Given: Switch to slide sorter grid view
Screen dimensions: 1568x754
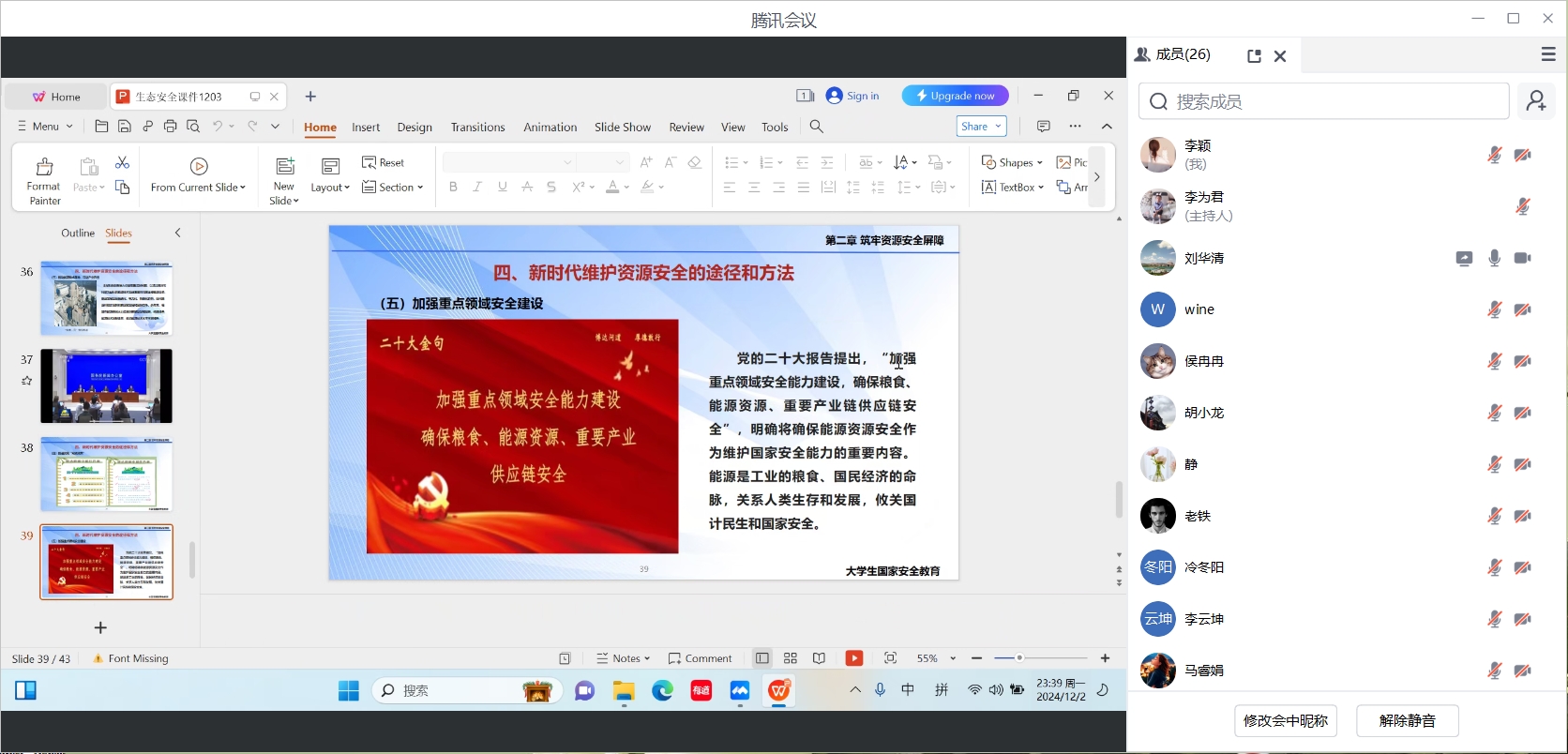Looking at the screenshot, I should click(x=791, y=658).
